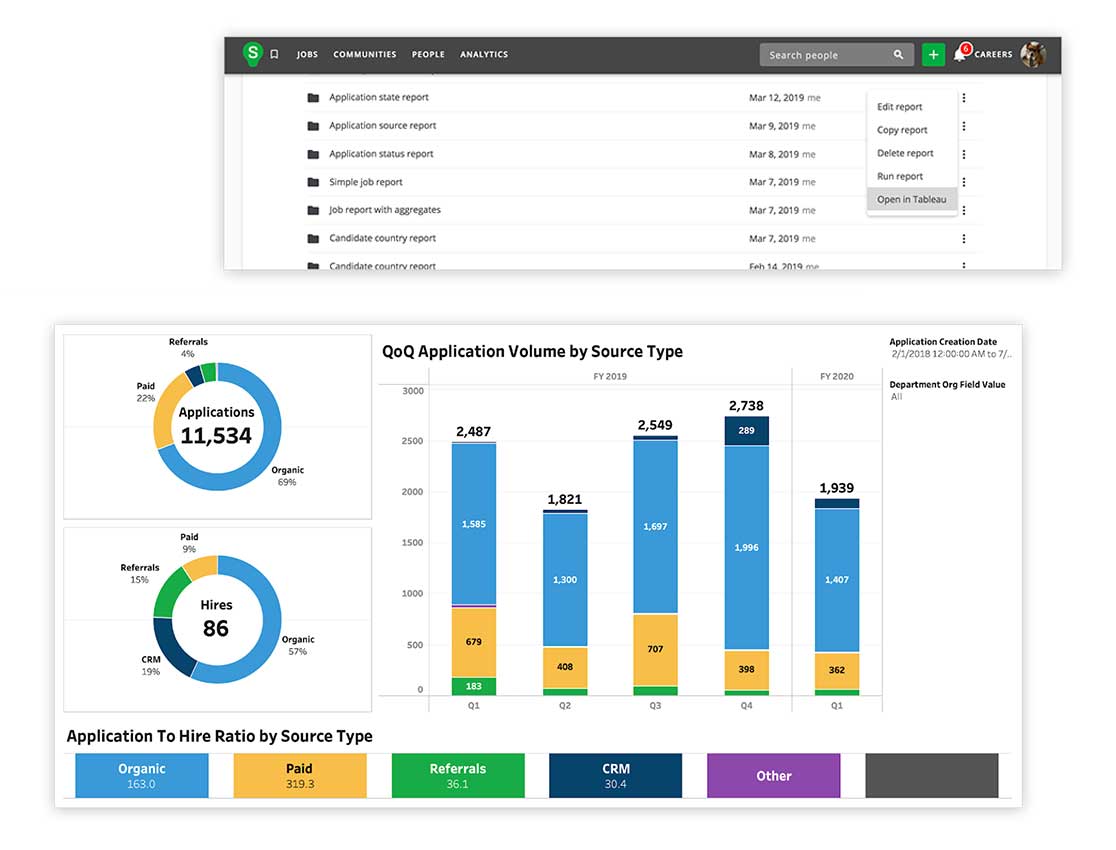This screenshot has height=850, width=1116.
Task: Open the Analytics menu in navbar
Action: pyautogui.click(x=484, y=55)
